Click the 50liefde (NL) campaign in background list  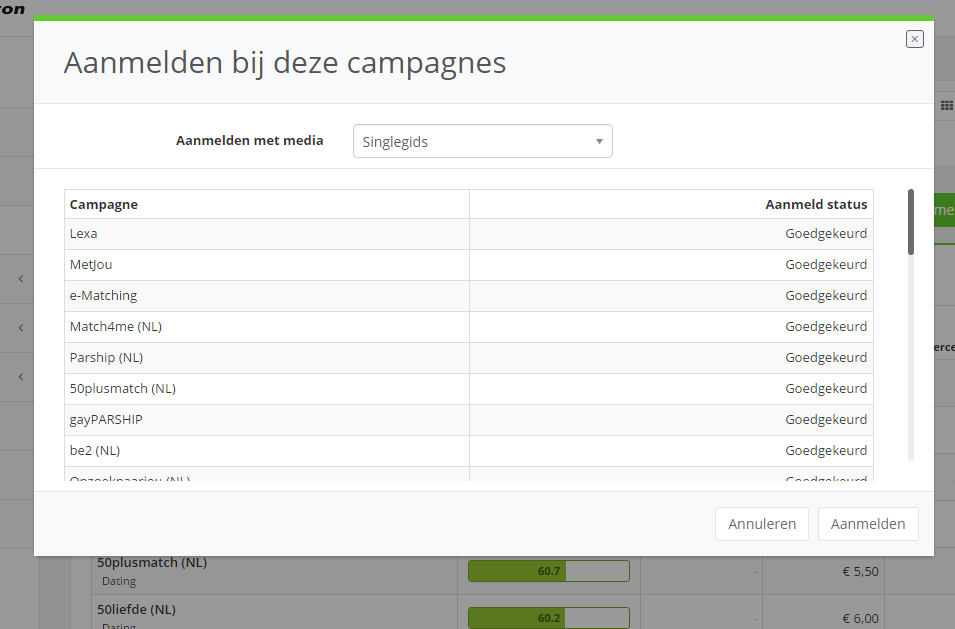coord(136,610)
